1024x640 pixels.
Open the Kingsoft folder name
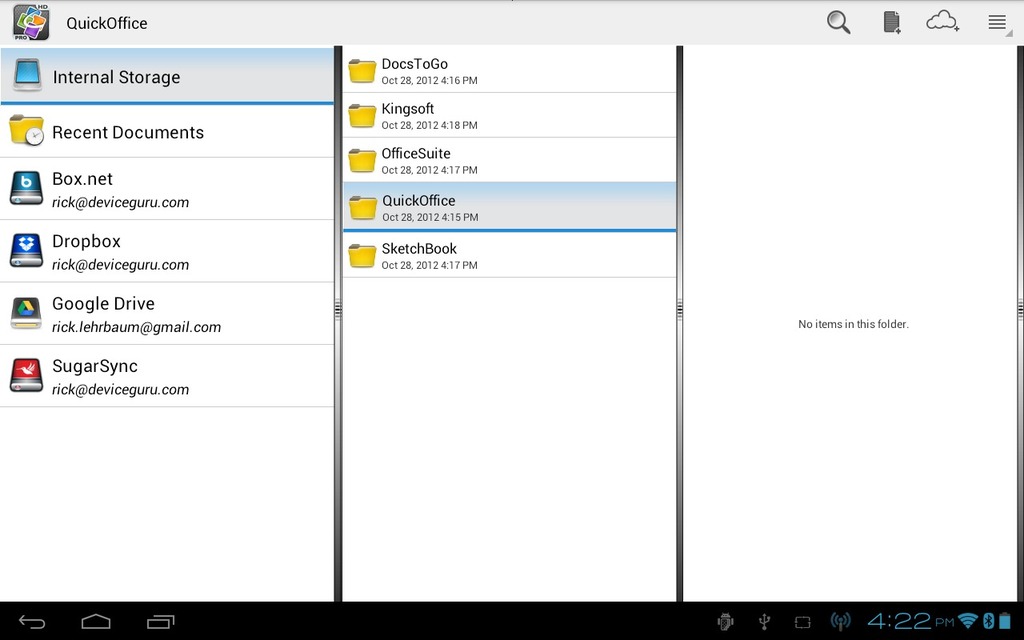(408, 109)
